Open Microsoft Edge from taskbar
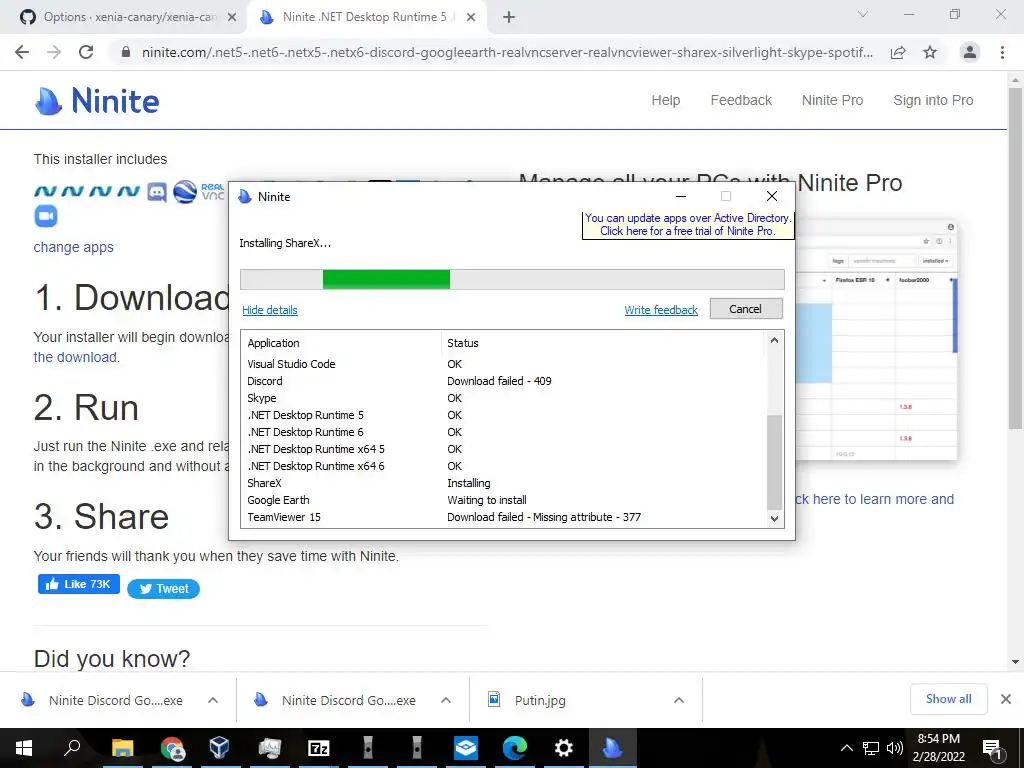This screenshot has width=1024, height=768. click(515, 748)
